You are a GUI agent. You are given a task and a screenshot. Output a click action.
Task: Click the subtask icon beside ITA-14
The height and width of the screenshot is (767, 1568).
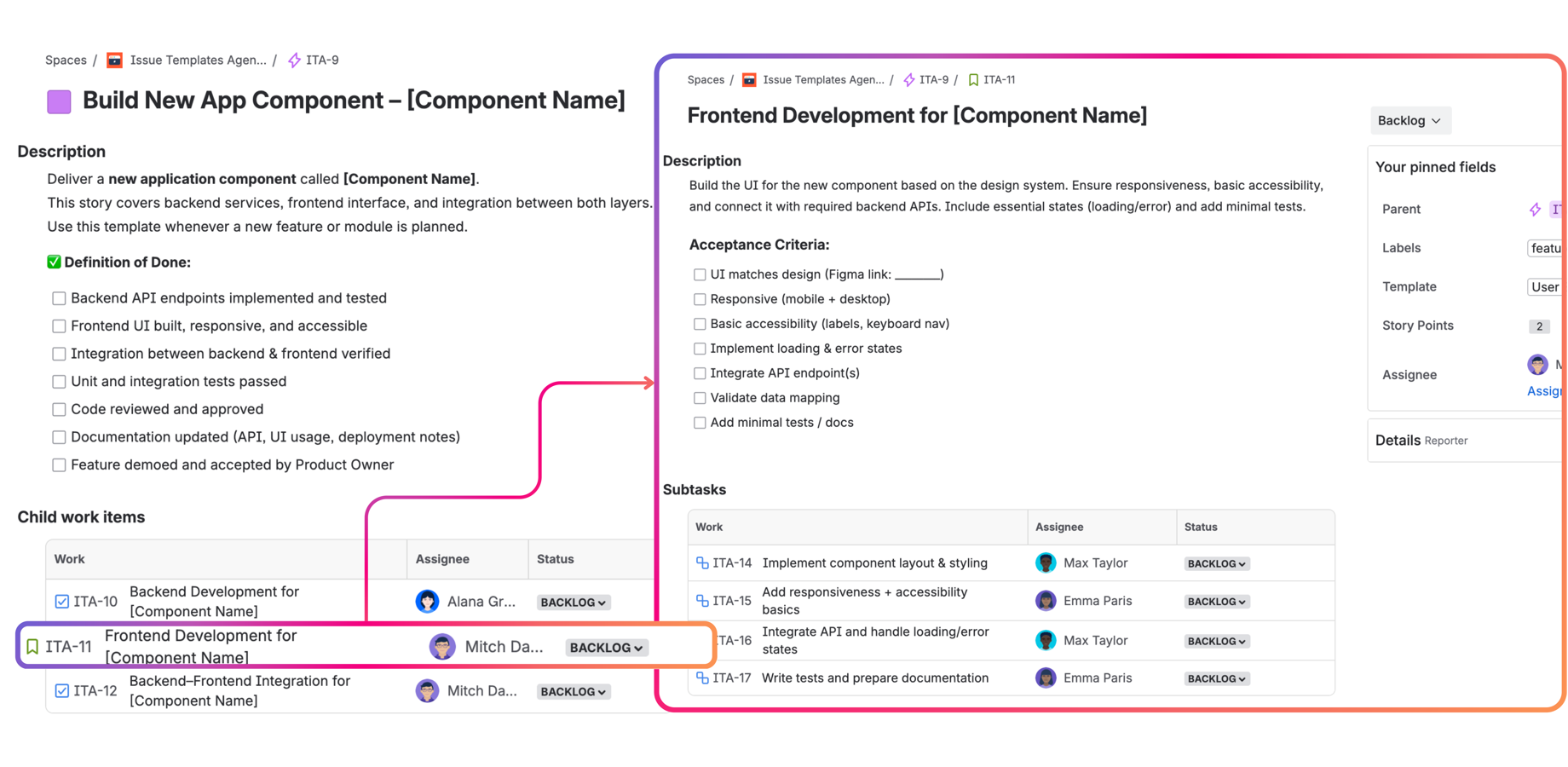(700, 562)
